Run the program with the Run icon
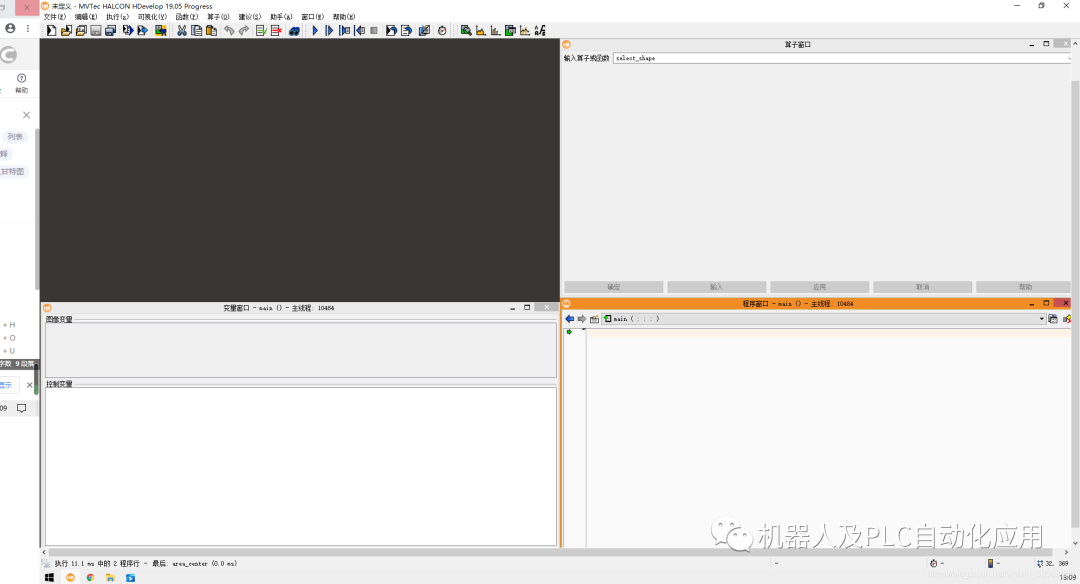 (x=314, y=30)
